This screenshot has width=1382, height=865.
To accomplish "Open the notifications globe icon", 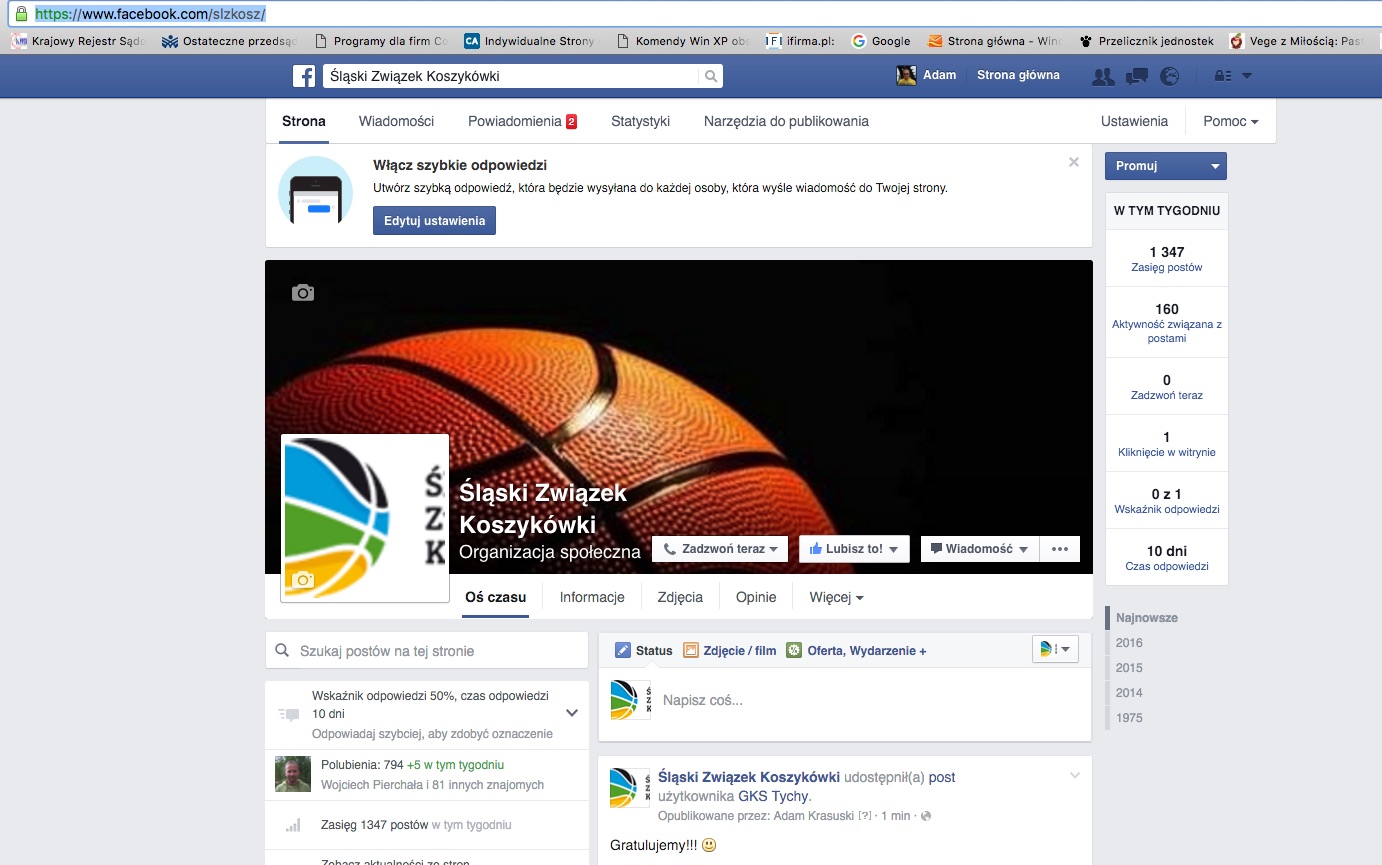I will (1168, 76).
